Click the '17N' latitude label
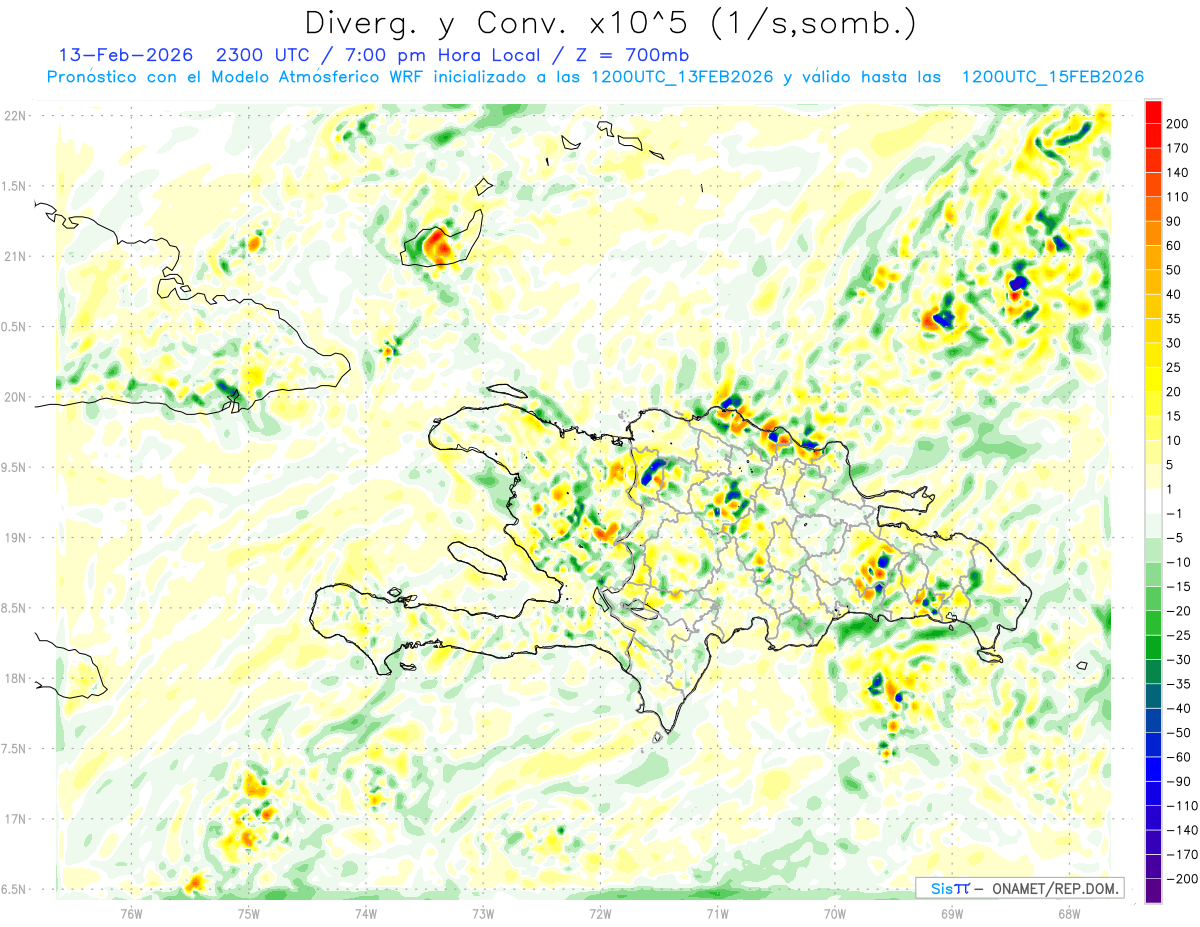 15,820
